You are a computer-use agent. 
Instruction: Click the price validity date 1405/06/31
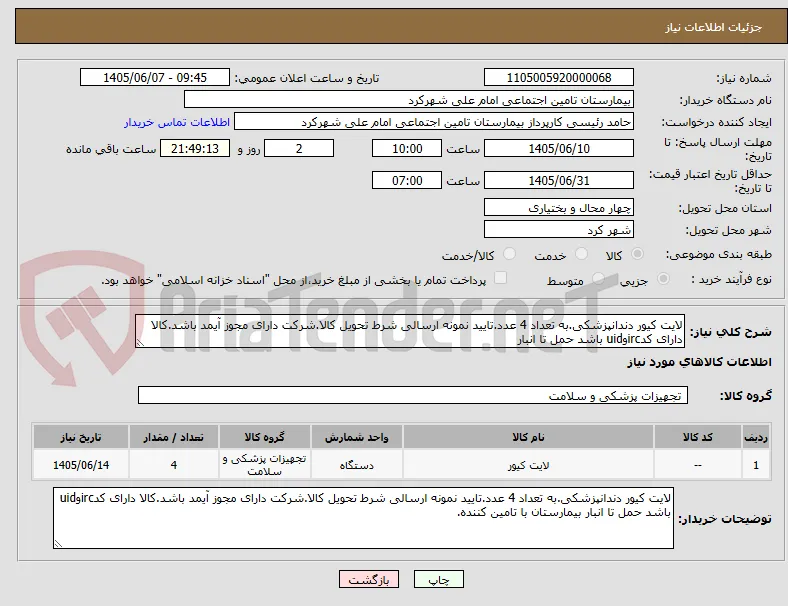click(x=559, y=180)
